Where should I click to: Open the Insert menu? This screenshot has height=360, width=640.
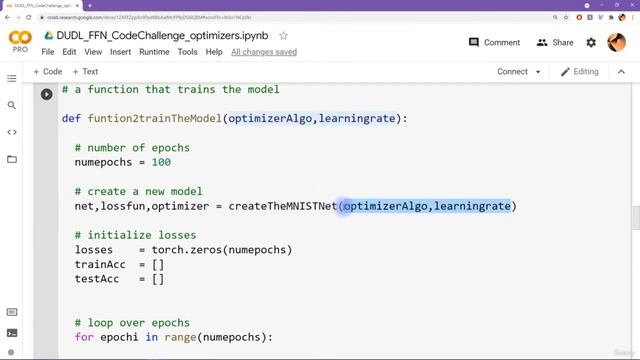(x=120, y=52)
